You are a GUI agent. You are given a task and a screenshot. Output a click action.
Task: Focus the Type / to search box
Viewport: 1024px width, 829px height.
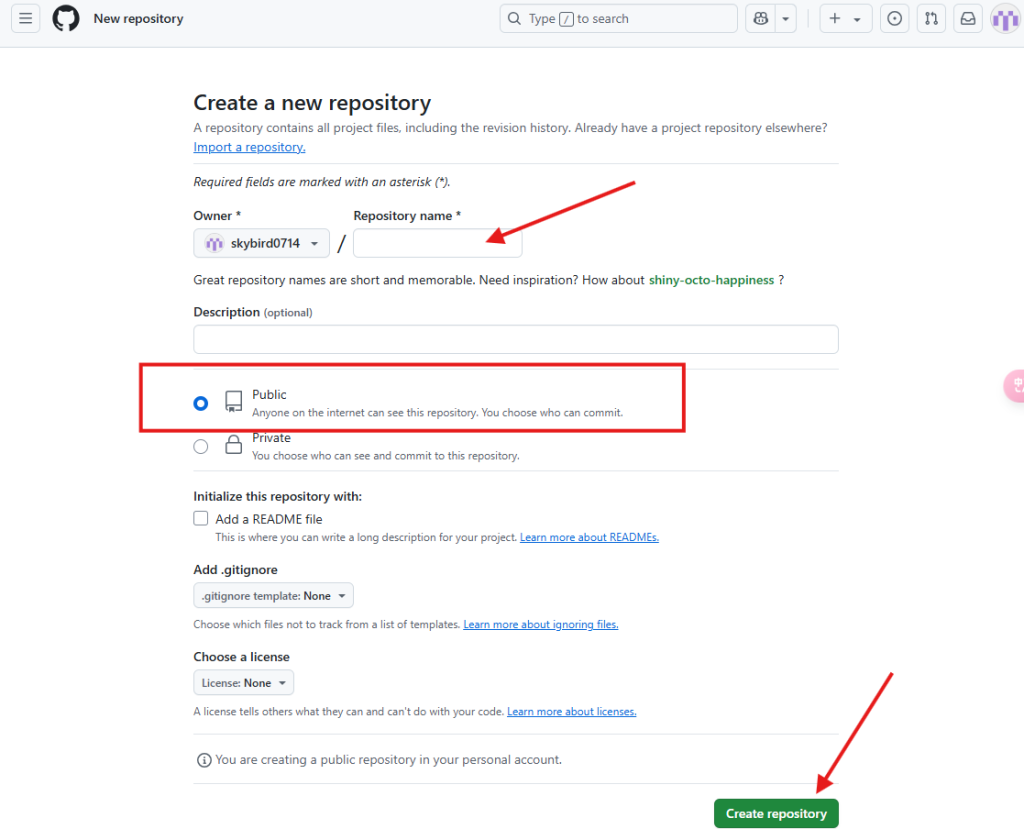[x=618, y=19]
